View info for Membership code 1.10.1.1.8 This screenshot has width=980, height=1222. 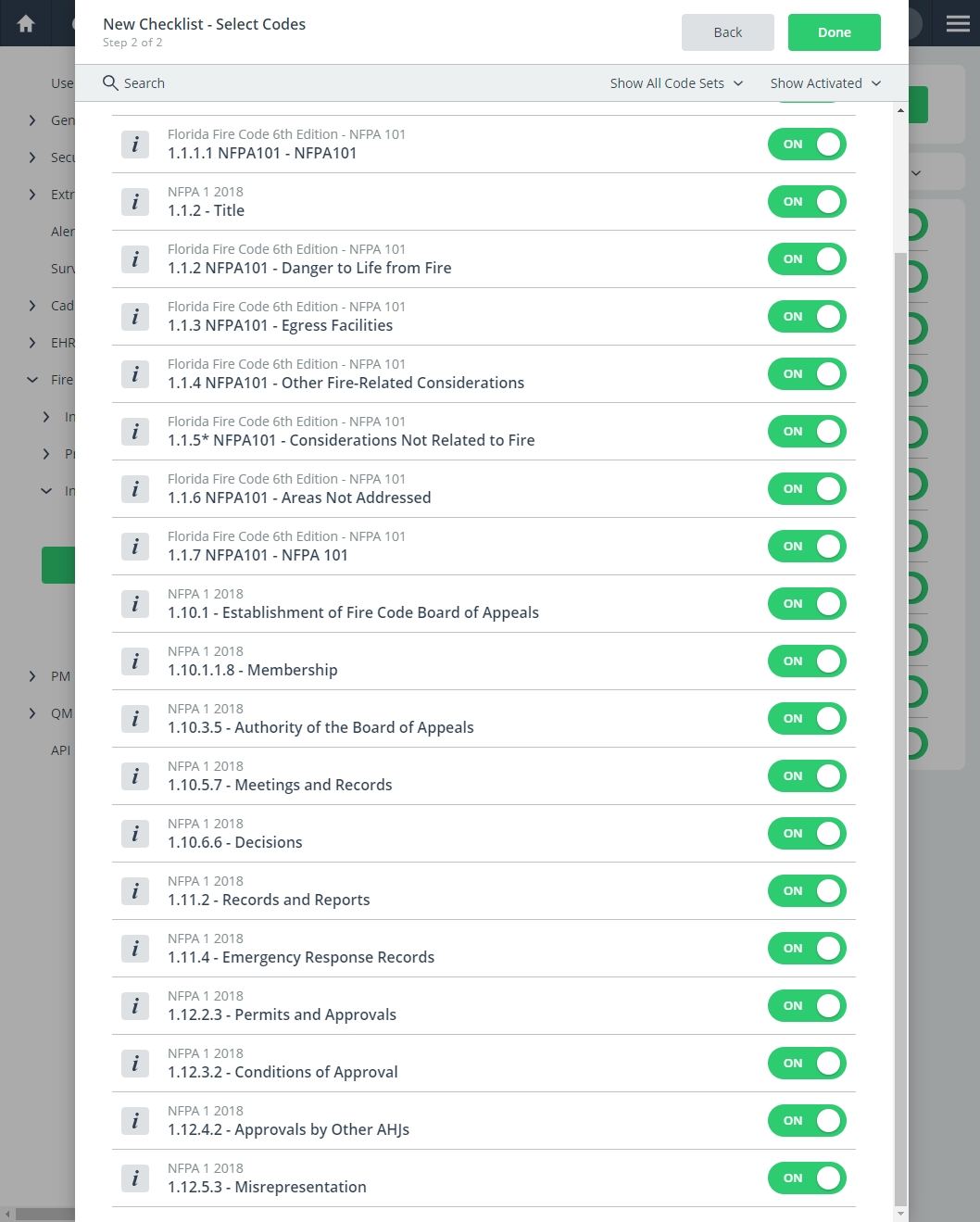[x=135, y=661]
